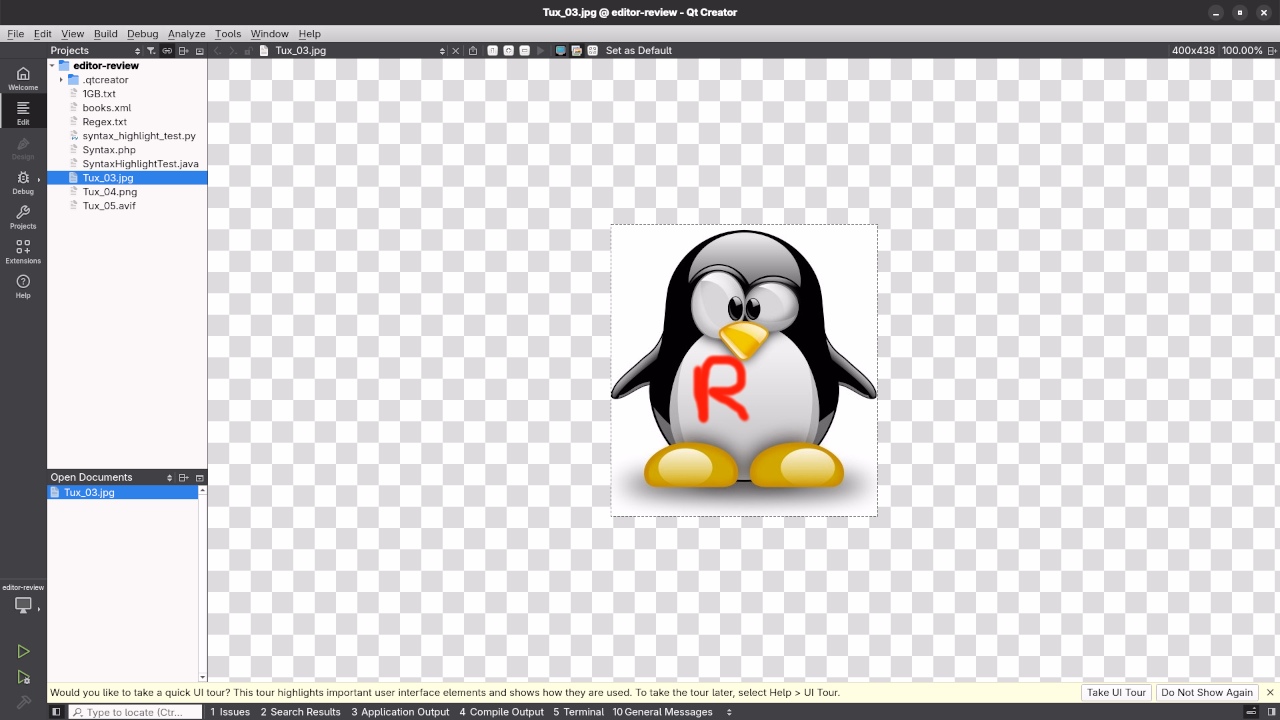The width and height of the screenshot is (1280, 720).
Task: Click the Type to locate input field
Action: pos(134,712)
